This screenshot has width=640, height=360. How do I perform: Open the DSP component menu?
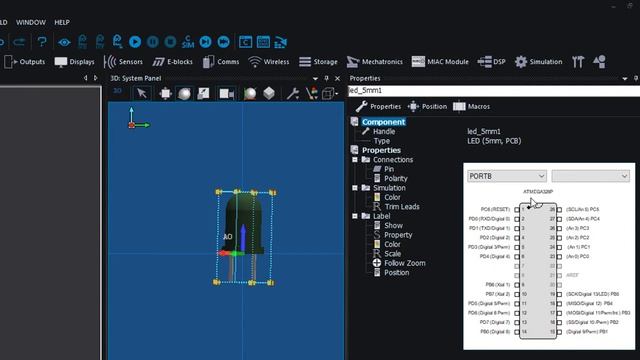click(491, 62)
